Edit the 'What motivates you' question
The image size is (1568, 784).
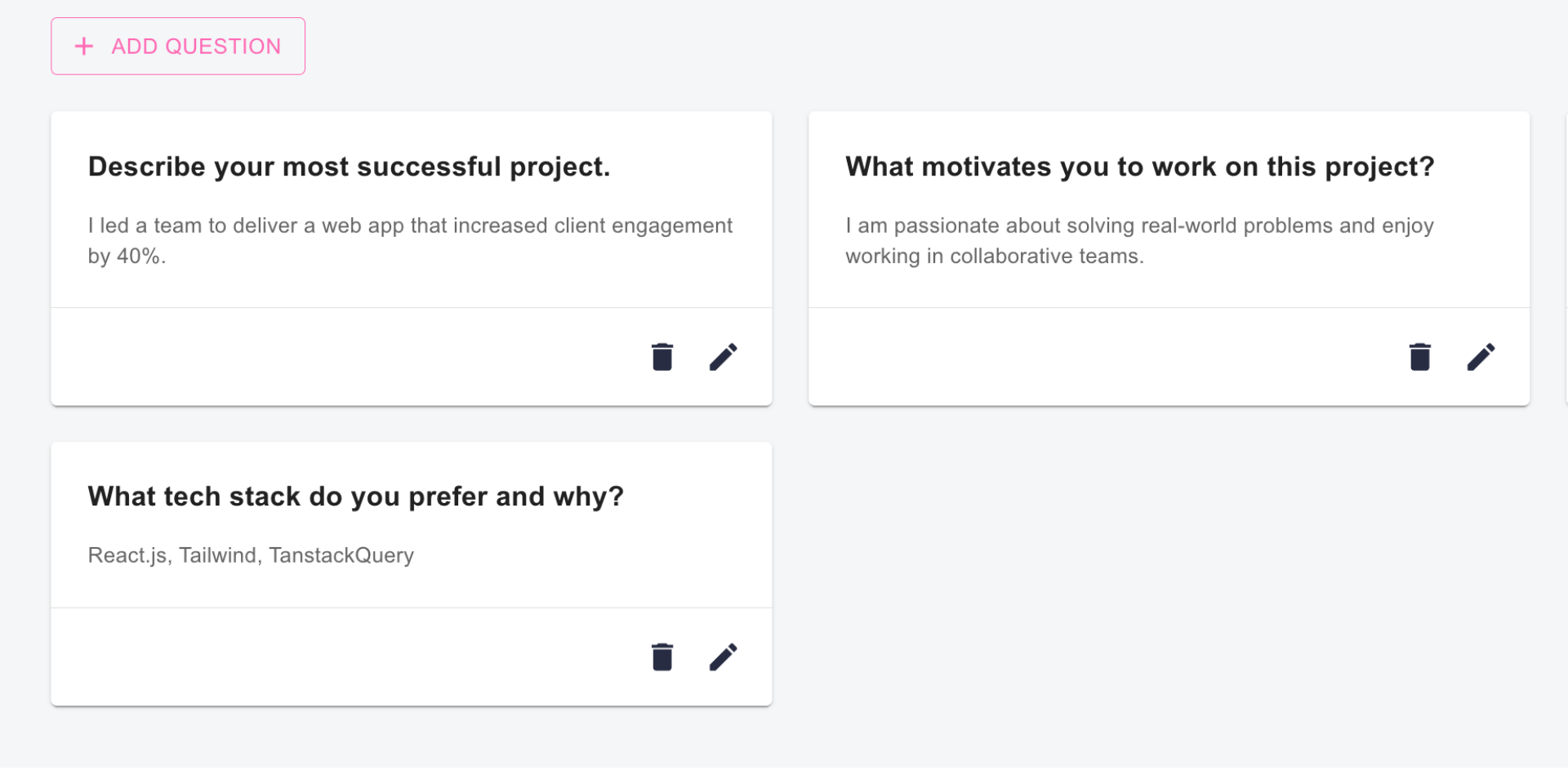tap(1481, 357)
